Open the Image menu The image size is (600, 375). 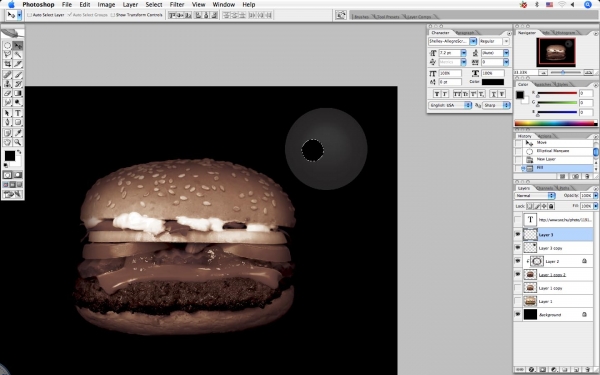tap(106, 5)
